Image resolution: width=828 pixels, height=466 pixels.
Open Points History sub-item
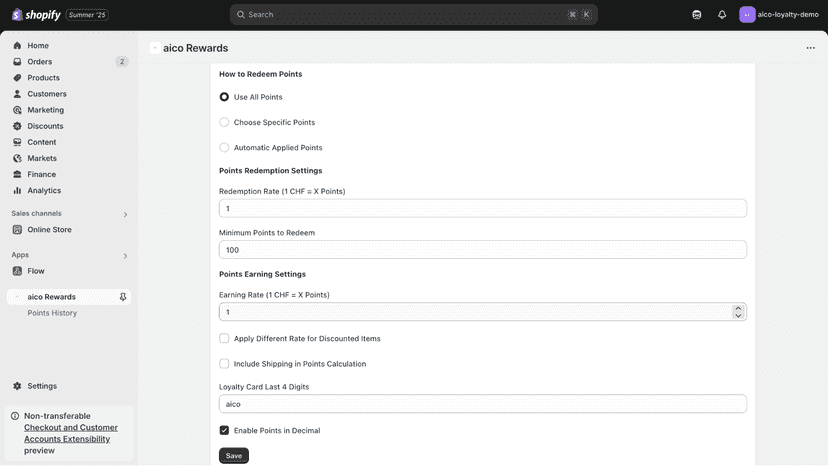(x=52, y=313)
